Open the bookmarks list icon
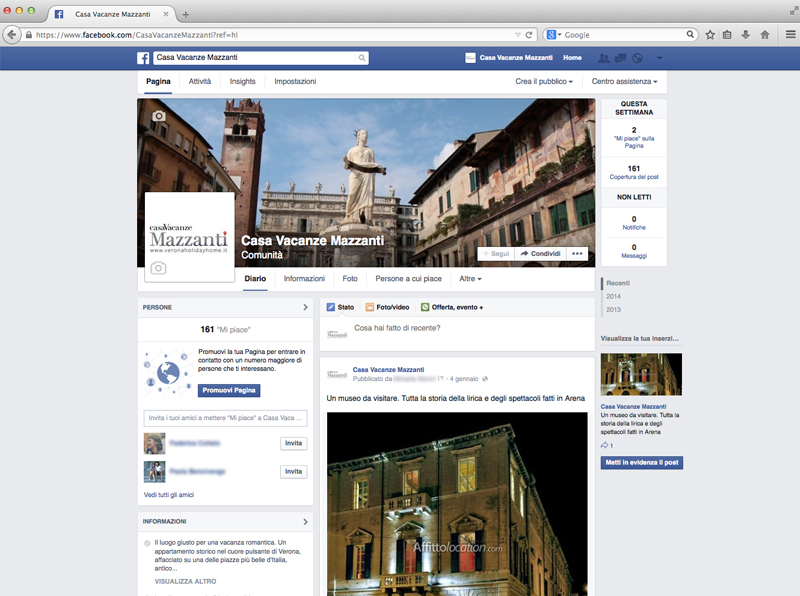The width and height of the screenshot is (800, 596). click(727, 35)
